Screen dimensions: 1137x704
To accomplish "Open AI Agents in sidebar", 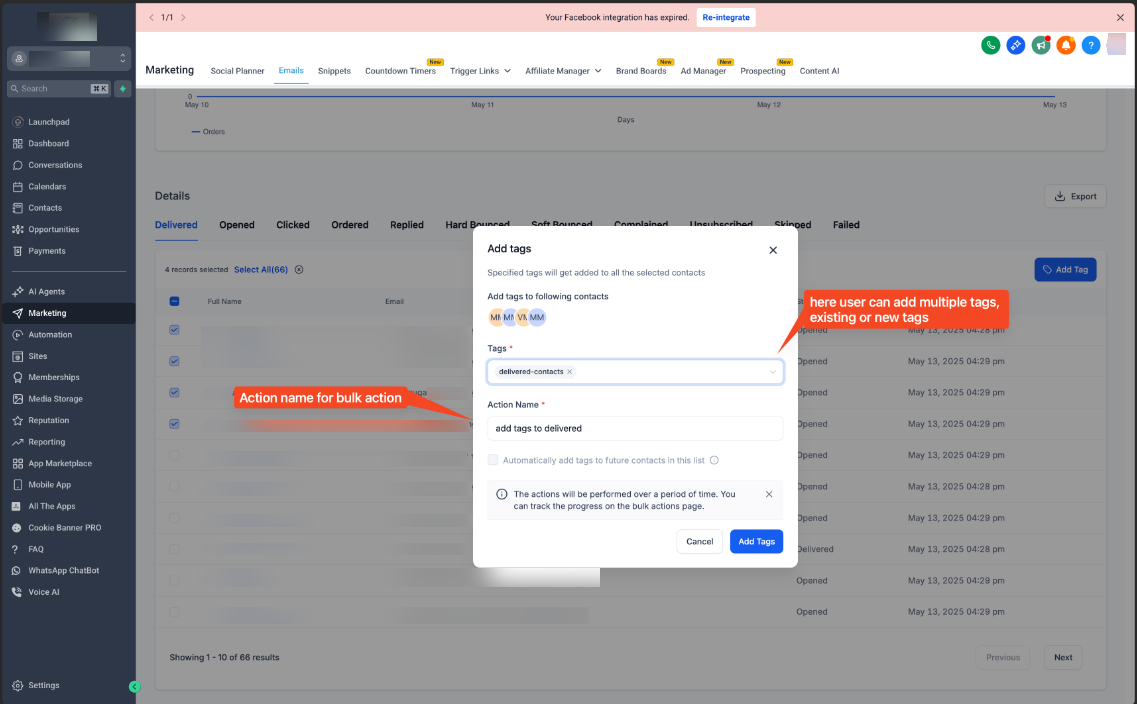I will point(46,291).
